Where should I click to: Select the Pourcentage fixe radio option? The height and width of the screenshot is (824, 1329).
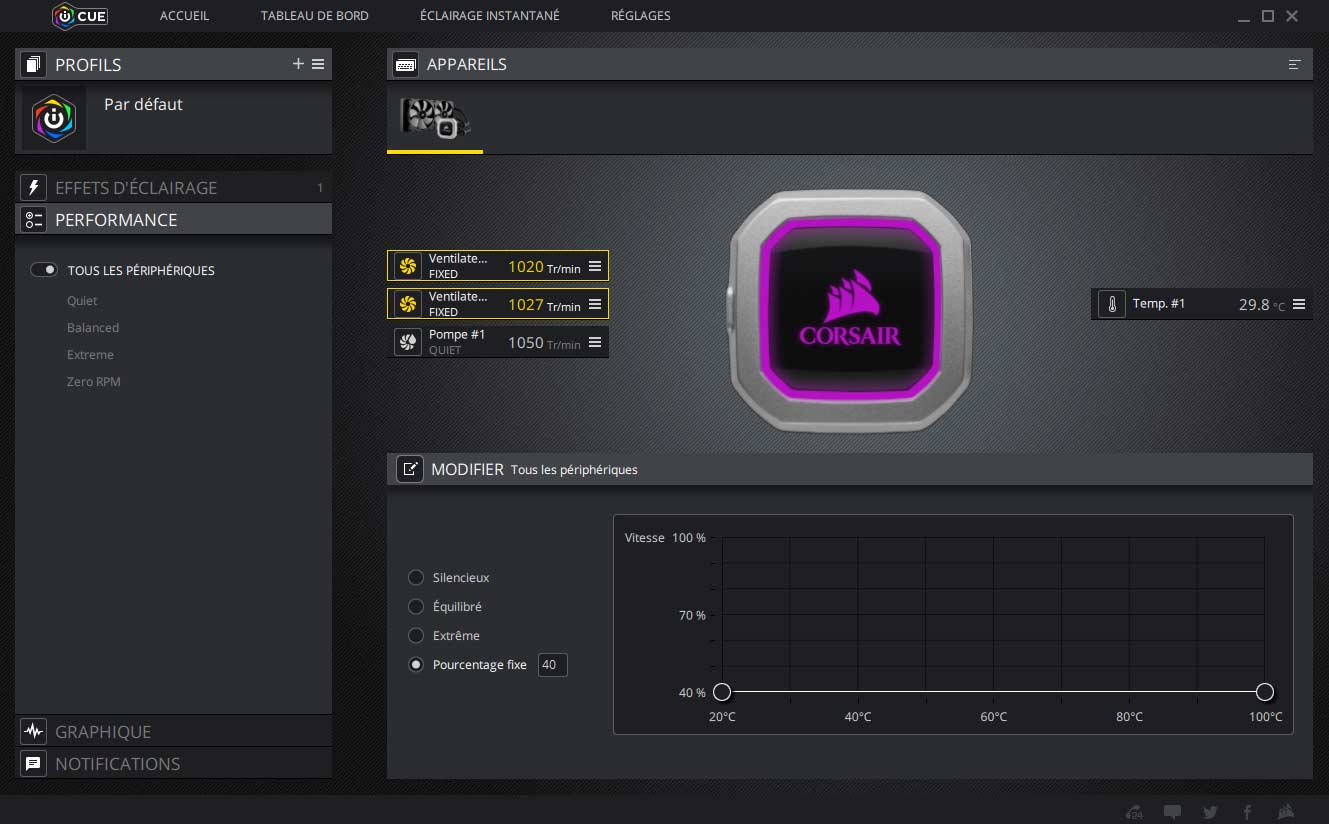[416, 664]
